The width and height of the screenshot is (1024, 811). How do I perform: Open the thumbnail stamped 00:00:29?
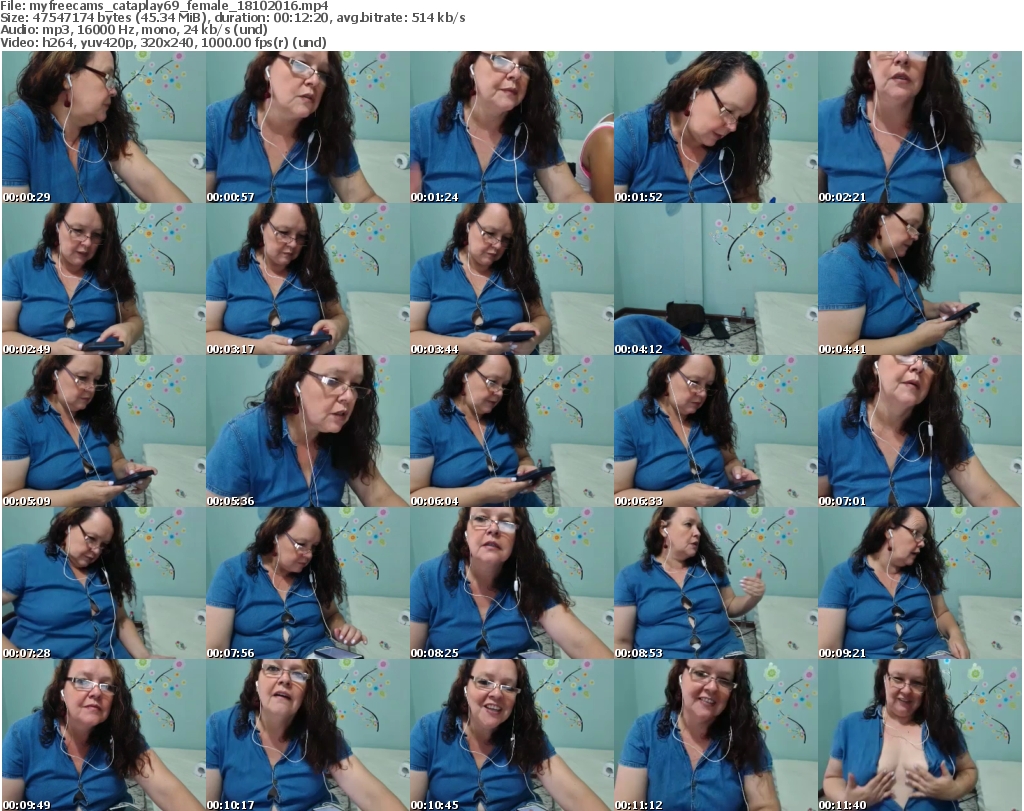104,127
